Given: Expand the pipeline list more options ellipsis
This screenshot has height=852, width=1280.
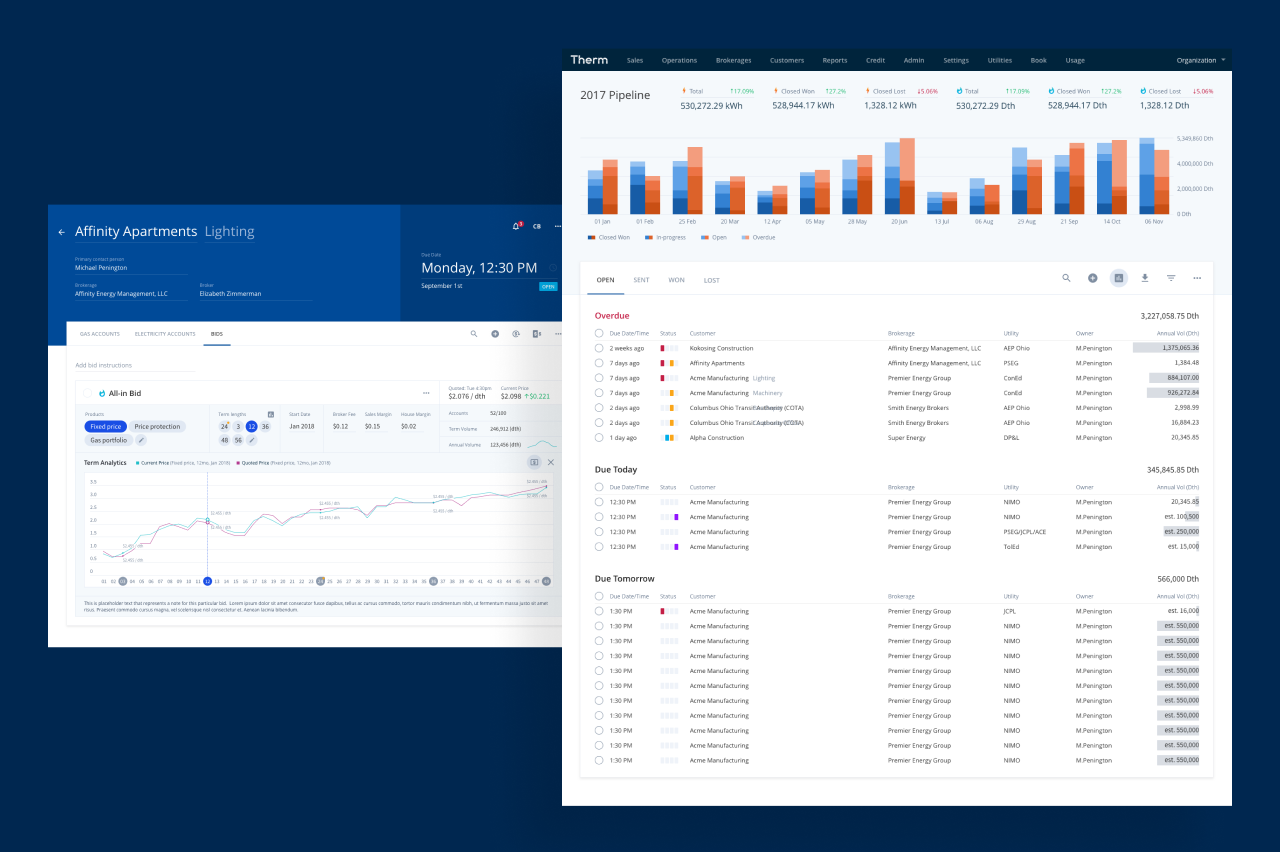Looking at the screenshot, I should coord(1197,278).
